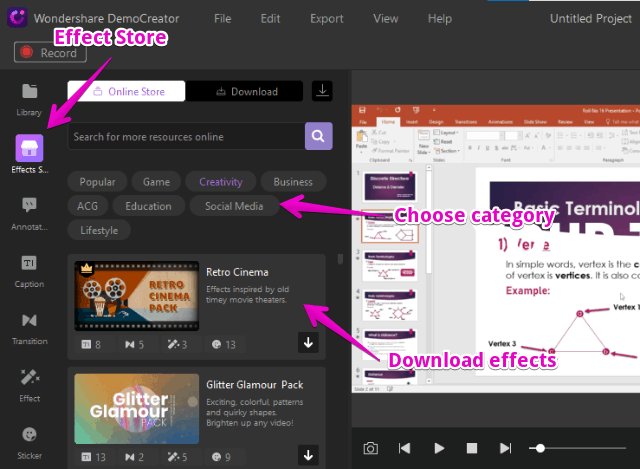The image size is (640, 469).
Task: Click Glitter Glamour sticker count 9
Action: coord(221,457)
